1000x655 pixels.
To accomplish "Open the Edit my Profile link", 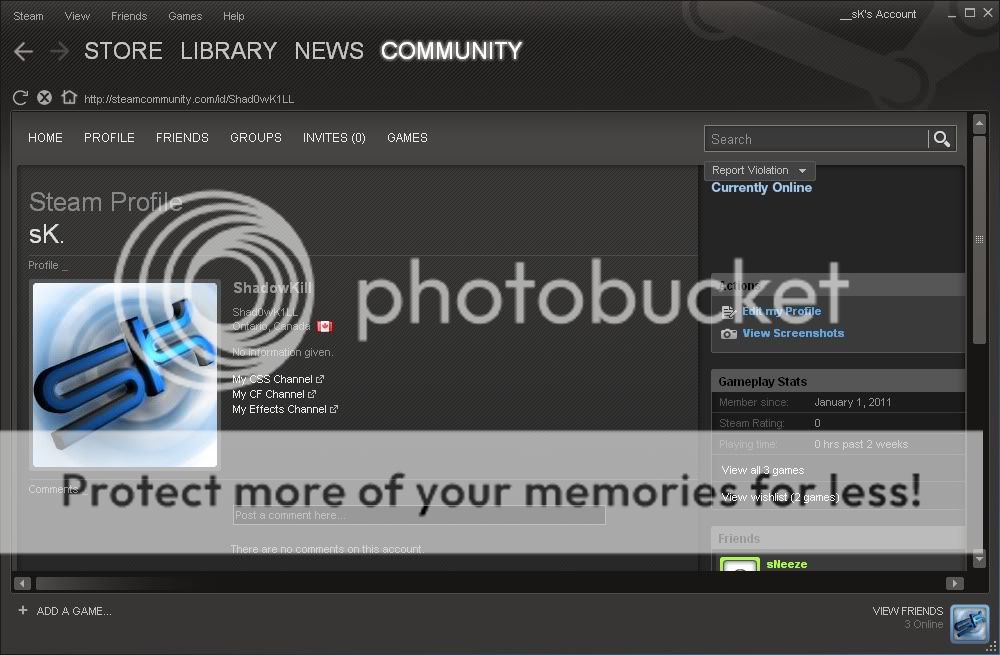I will coord(781,312).
